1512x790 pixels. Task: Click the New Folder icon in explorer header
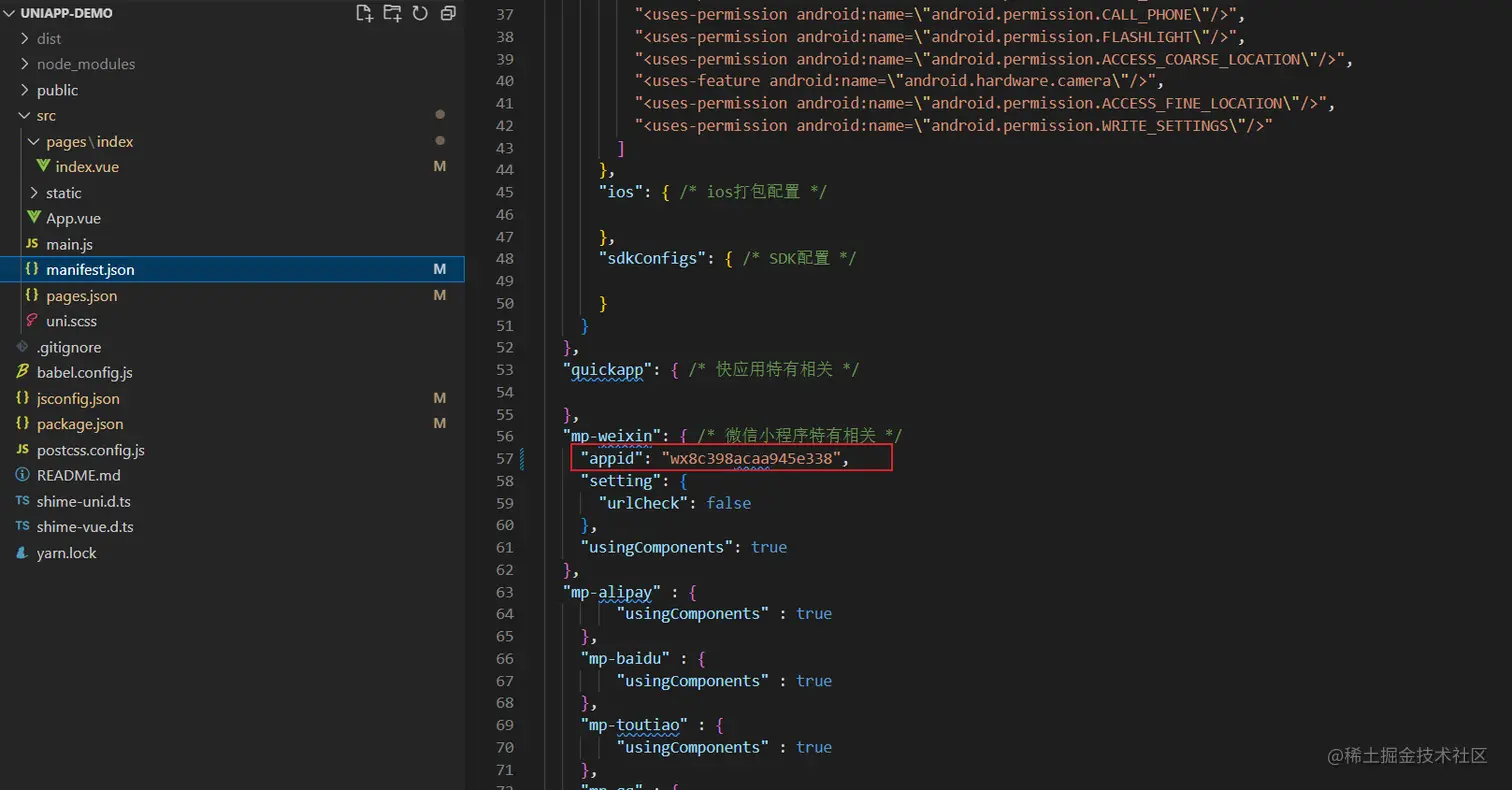click(392, 13)
